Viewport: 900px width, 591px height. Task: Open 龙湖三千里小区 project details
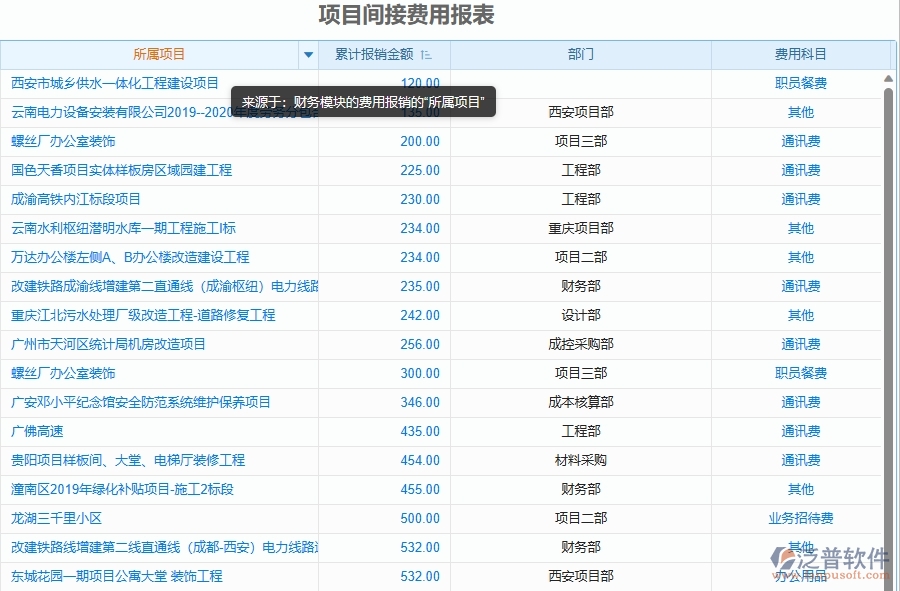point(56,518)
